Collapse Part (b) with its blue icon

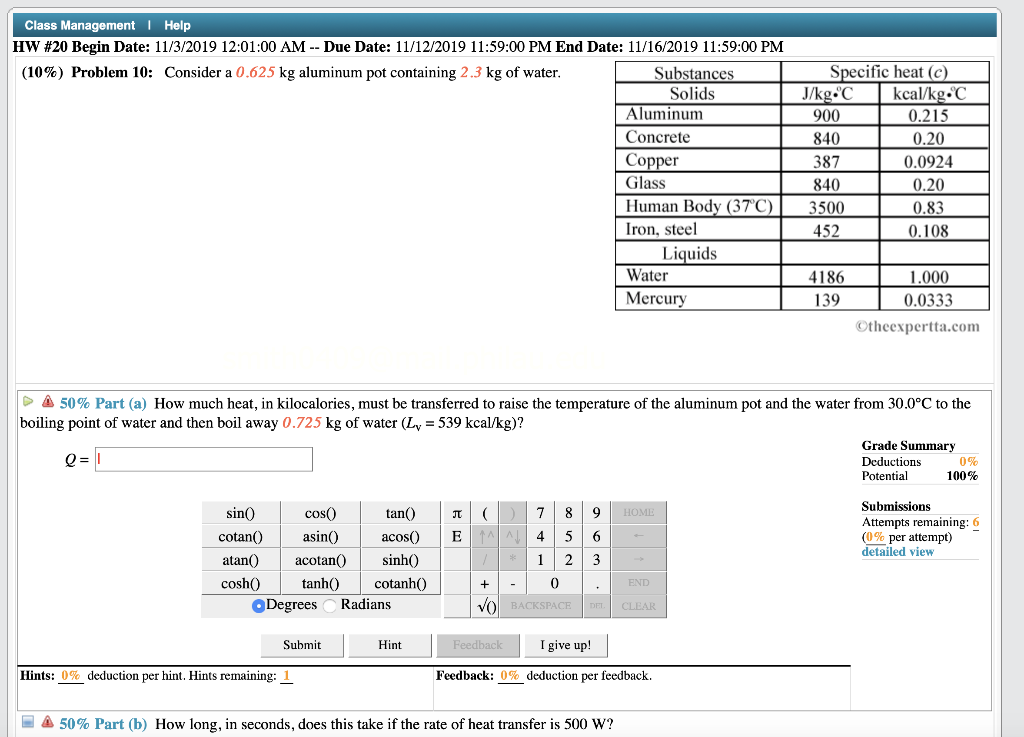tap(27, 724)
